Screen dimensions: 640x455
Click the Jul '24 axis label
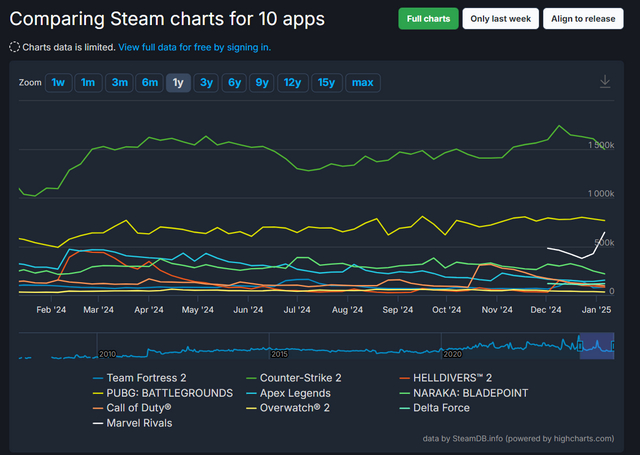pos(297,310)
